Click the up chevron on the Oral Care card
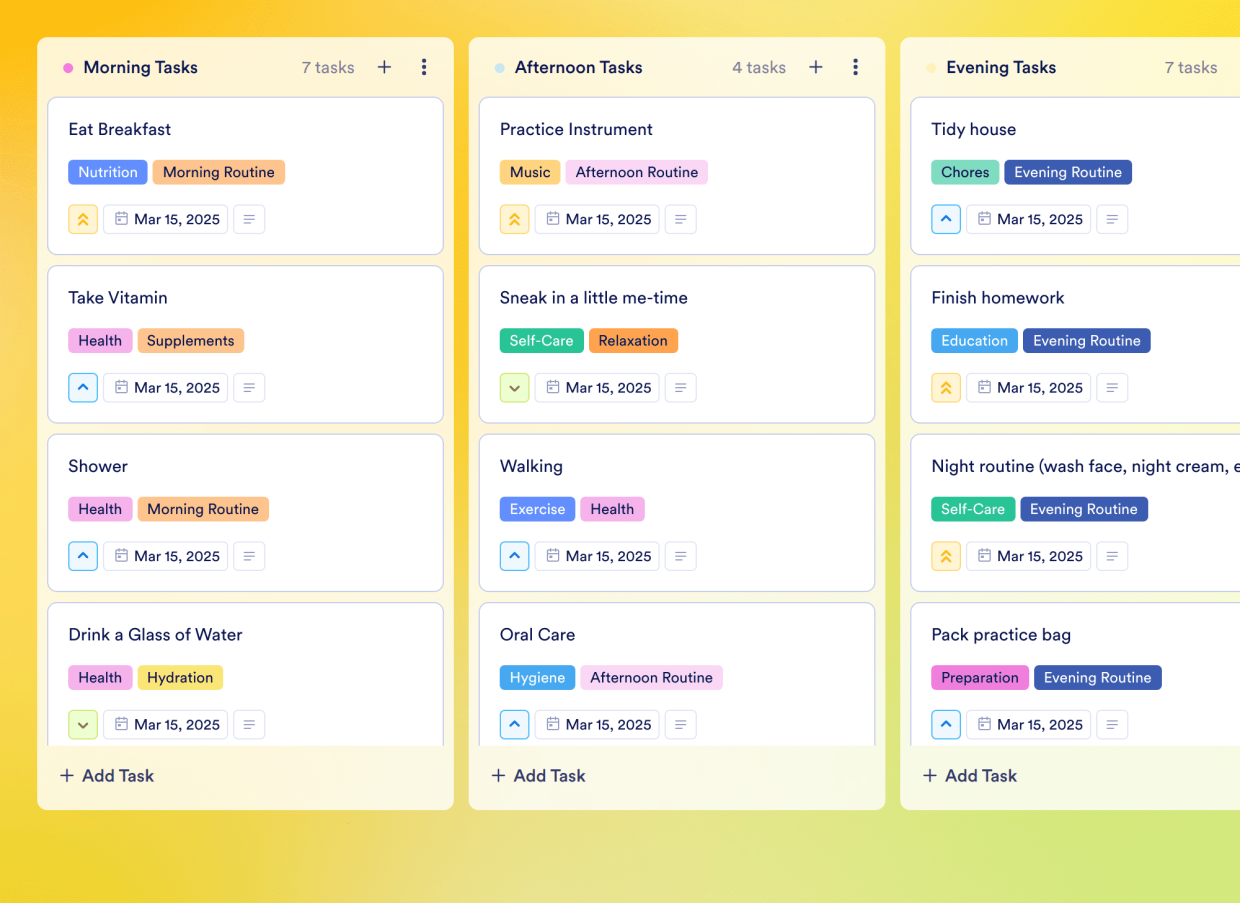The image size is (1240, 903). (x=514, y=724)
